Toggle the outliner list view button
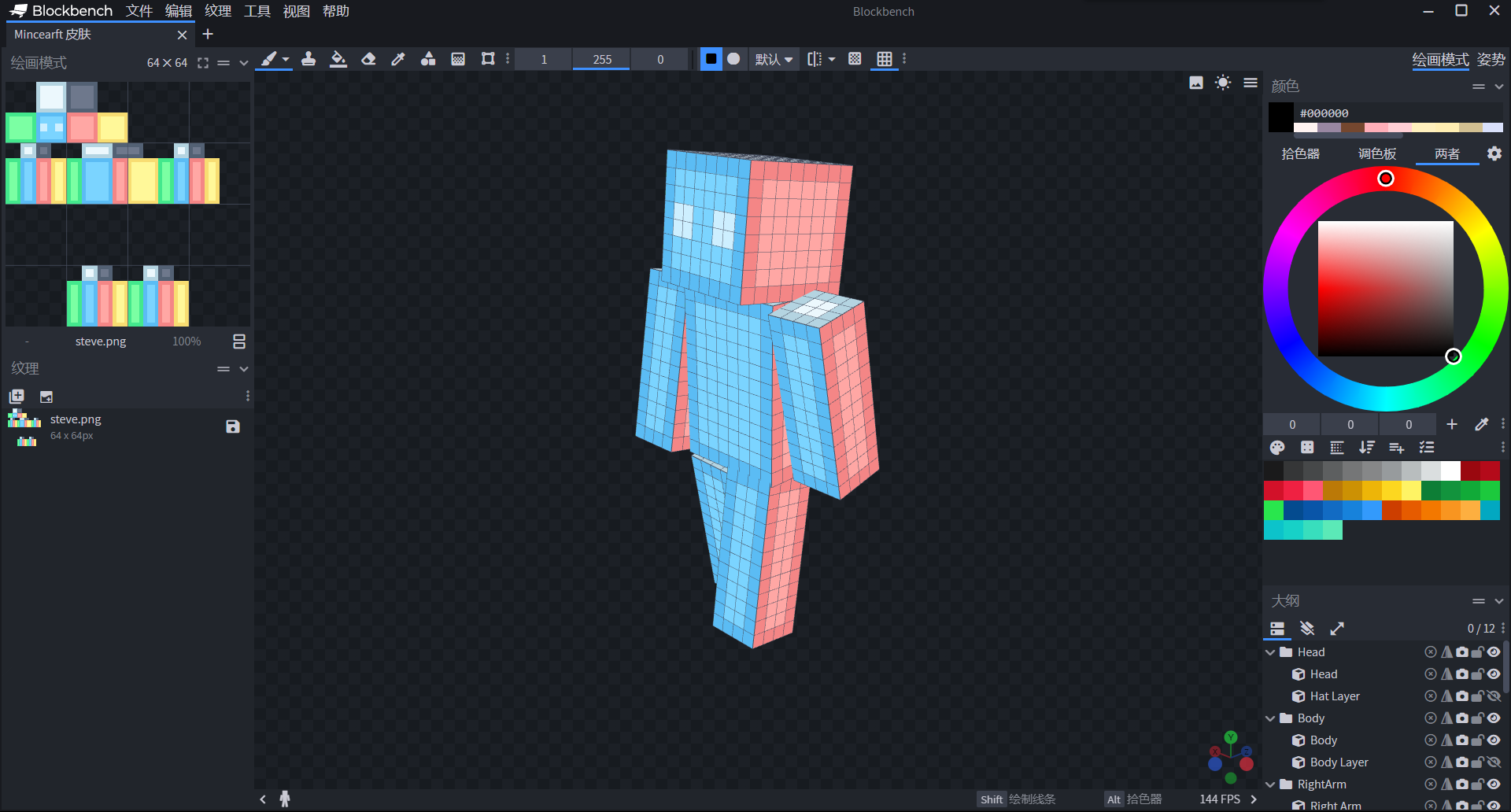The image size is (1511, 812). click(1277, 629)
